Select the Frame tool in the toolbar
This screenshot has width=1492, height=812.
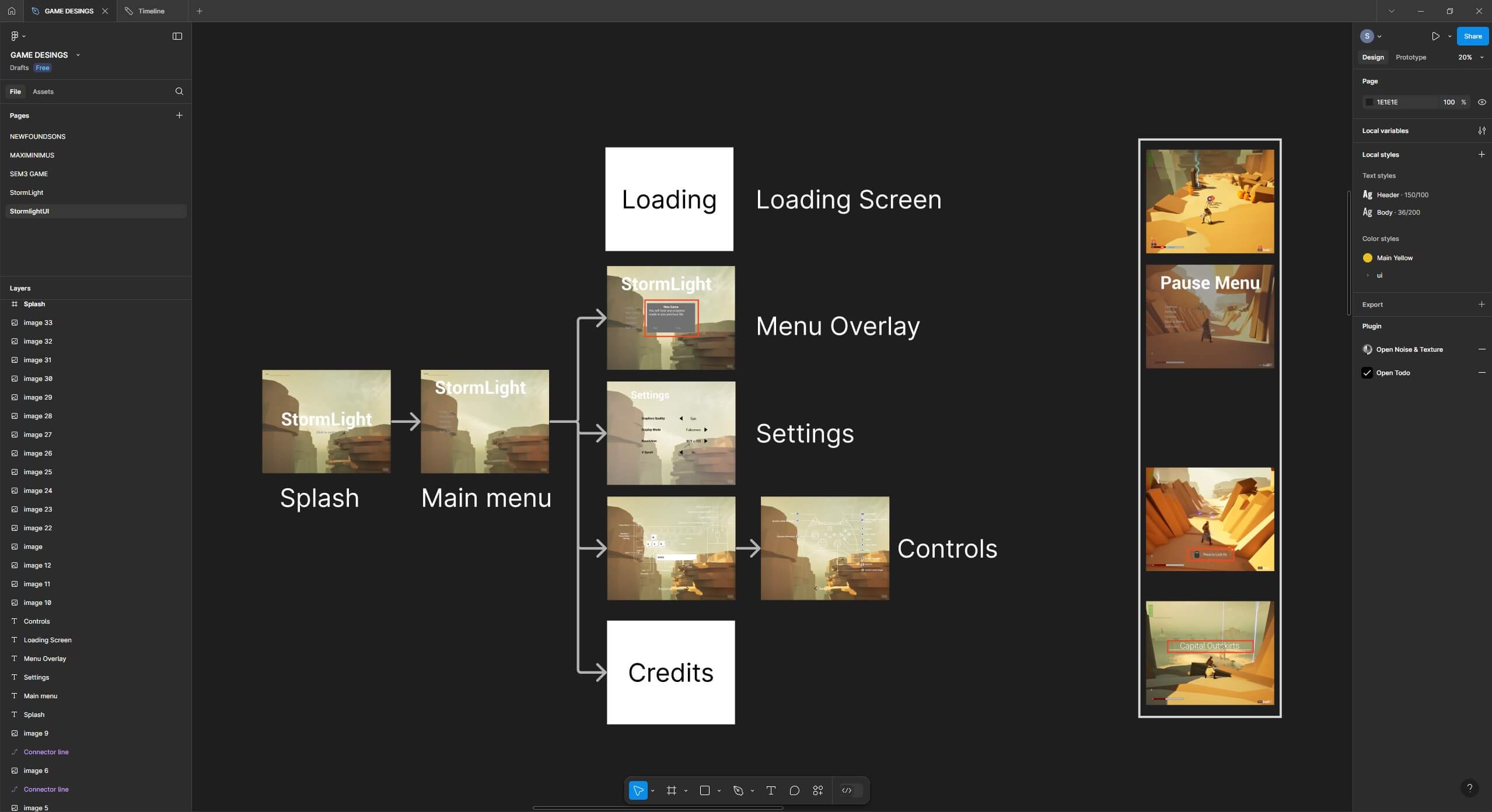coord(671,790)
